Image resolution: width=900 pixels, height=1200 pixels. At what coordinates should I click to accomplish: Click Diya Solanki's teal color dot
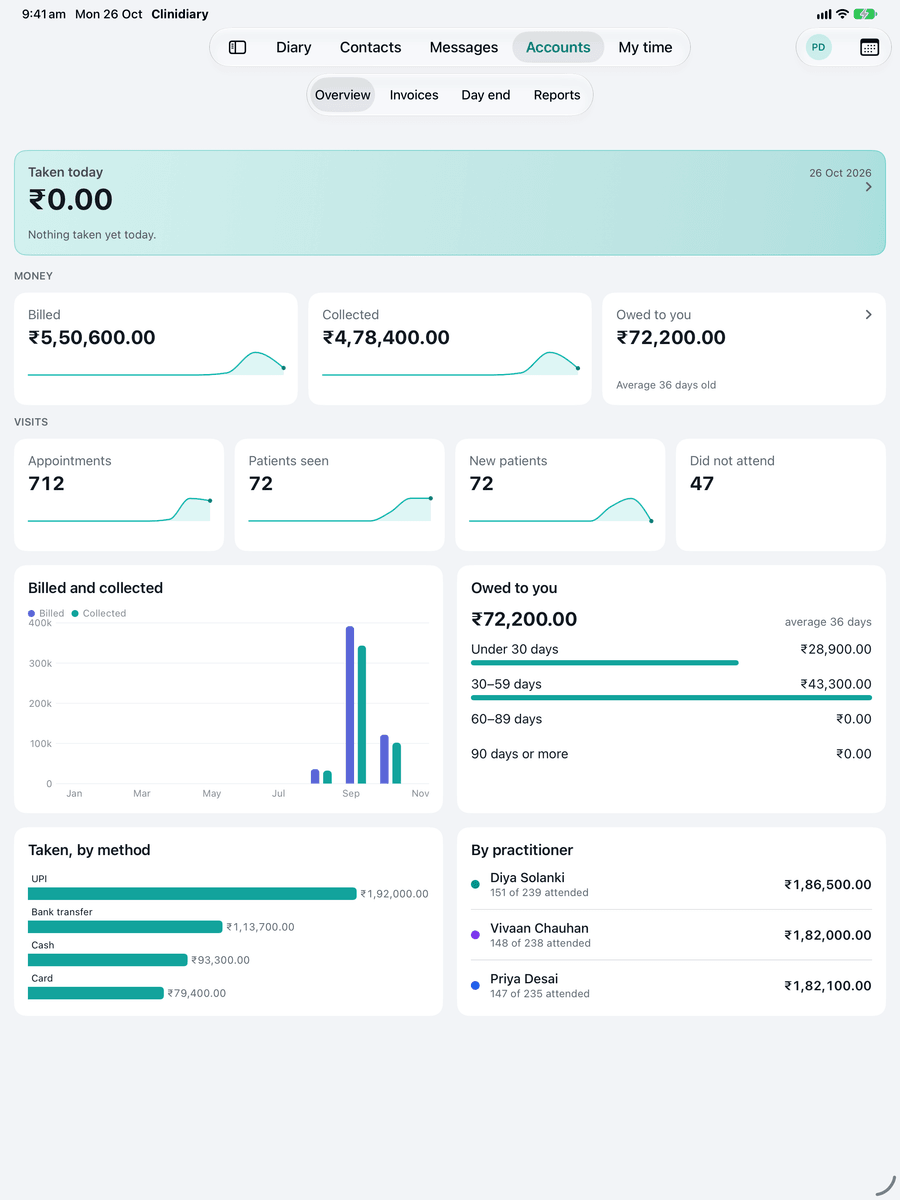pyautogui.click(x=475, y=885)
